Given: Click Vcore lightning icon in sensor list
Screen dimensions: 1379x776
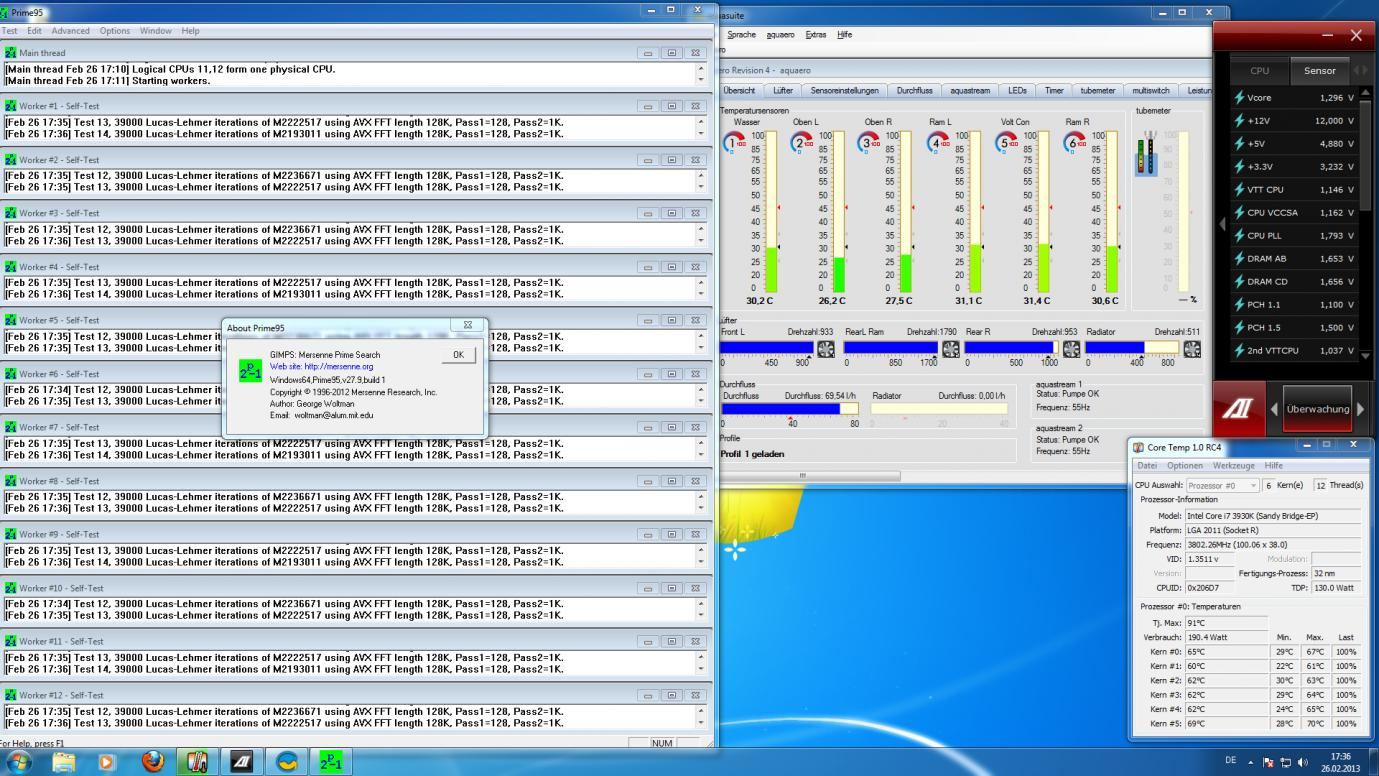Looking at the screenshot, I should coord(1240,98).
